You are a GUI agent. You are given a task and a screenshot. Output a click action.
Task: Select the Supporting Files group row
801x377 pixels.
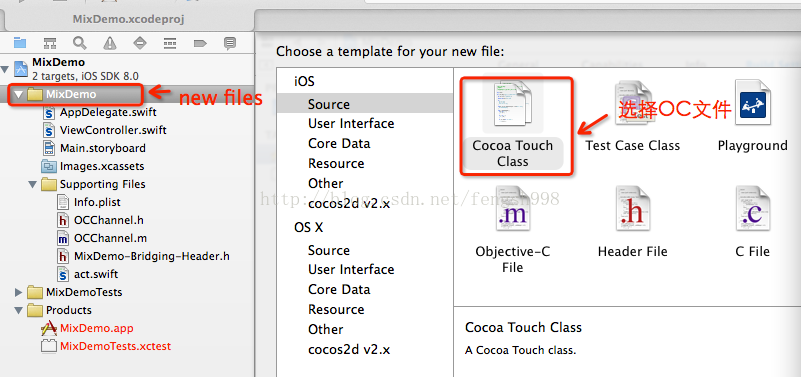(127, 184)
